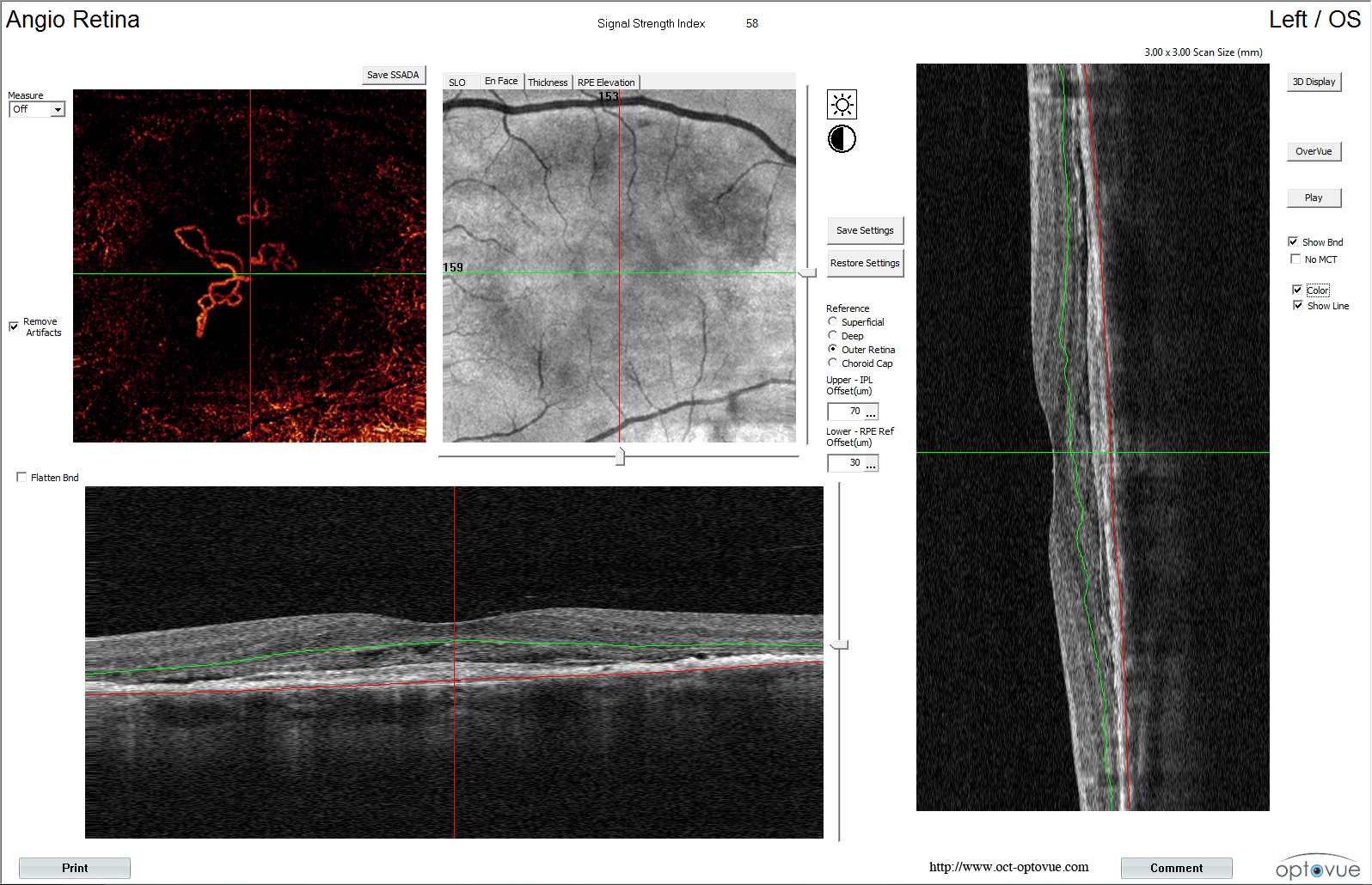Viewport: 1372px width, 885px height.
Task: Click the brightness sun icon
Action: [842, 105]
